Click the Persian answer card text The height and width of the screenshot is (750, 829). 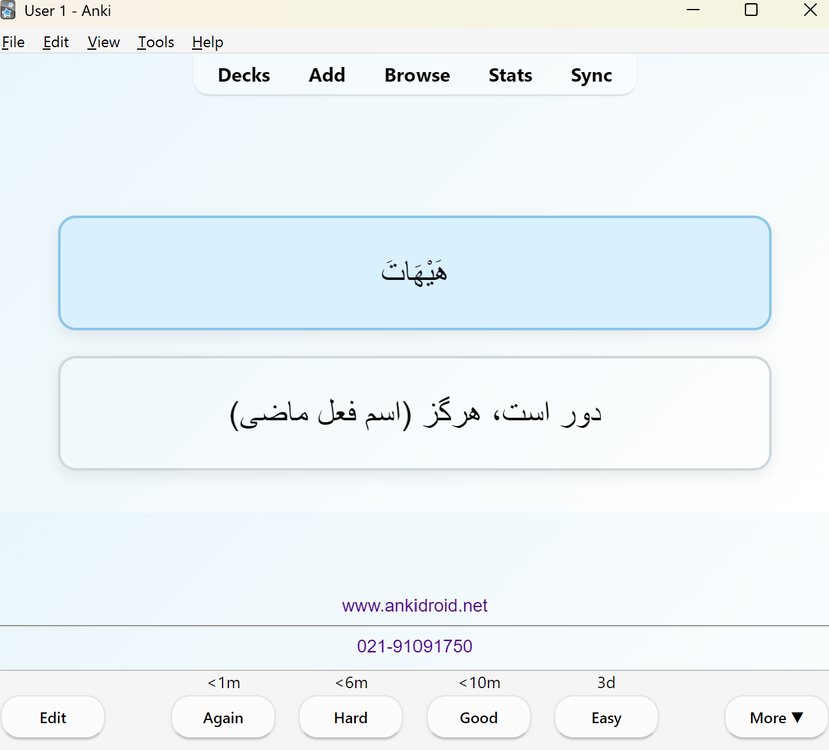tap(416, 413)
